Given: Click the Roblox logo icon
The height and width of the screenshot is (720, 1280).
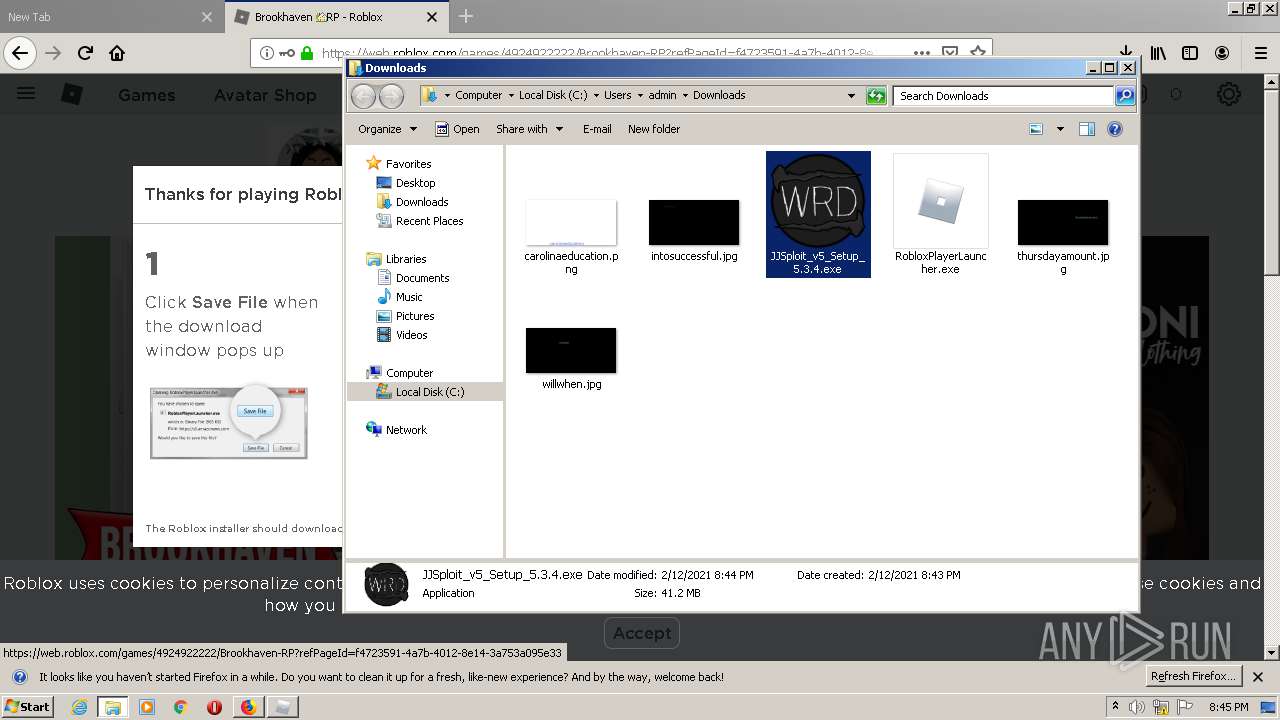Looking at the screenshot, I should tap(72, 94).
